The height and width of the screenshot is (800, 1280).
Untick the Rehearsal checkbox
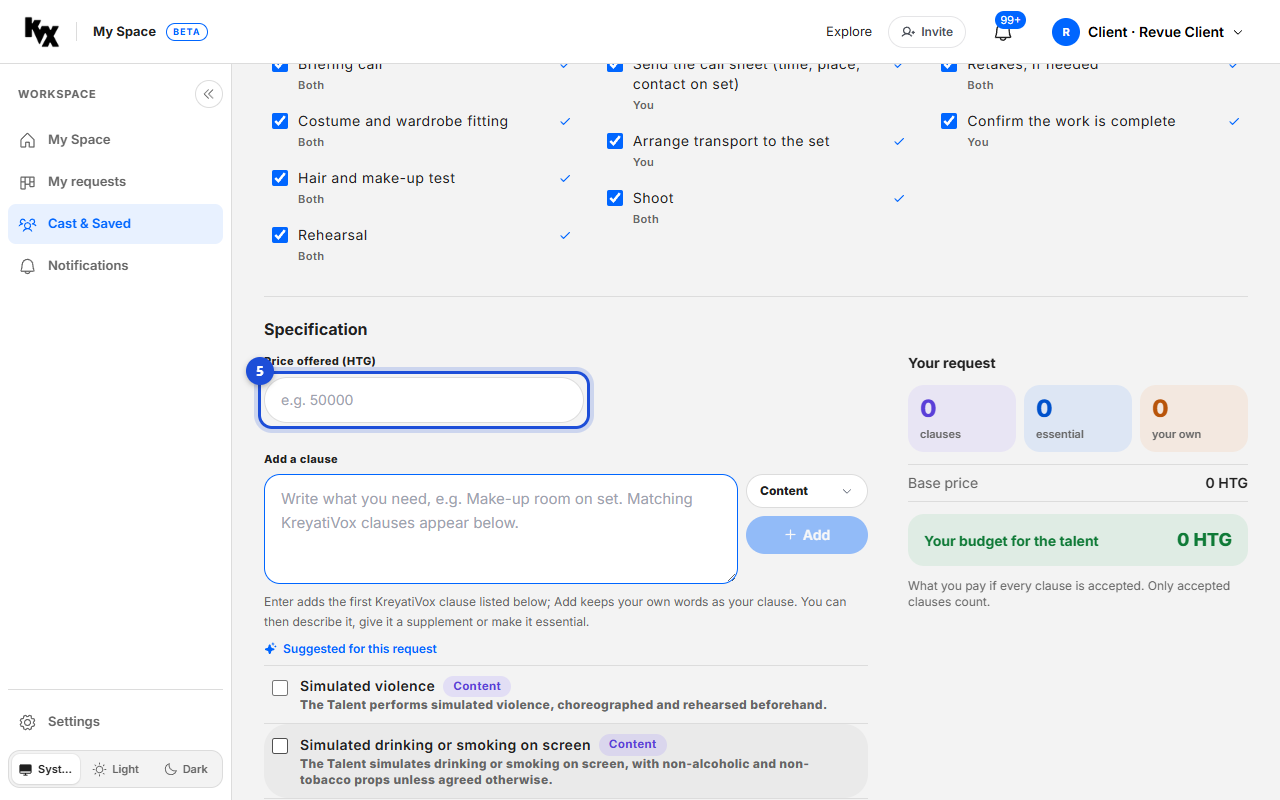(x=280, y=235)
